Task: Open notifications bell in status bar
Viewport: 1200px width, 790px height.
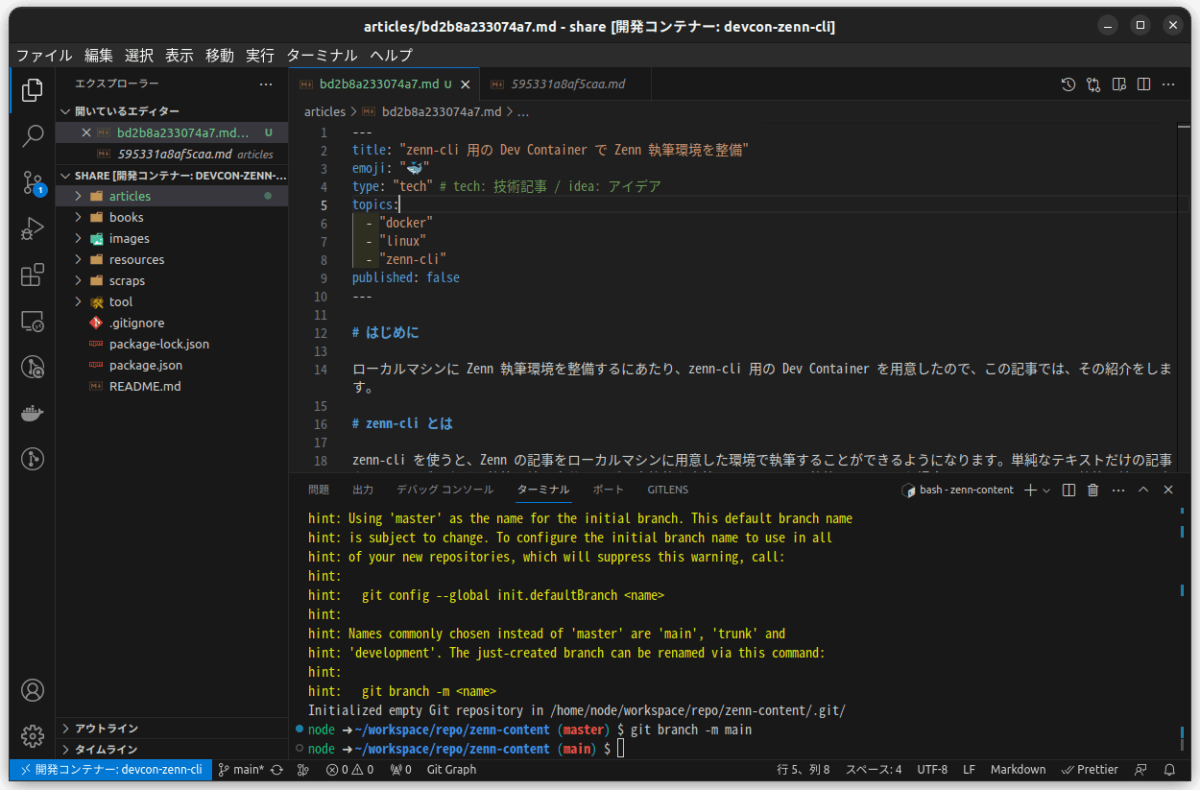Action: (x=1170, y=770)
